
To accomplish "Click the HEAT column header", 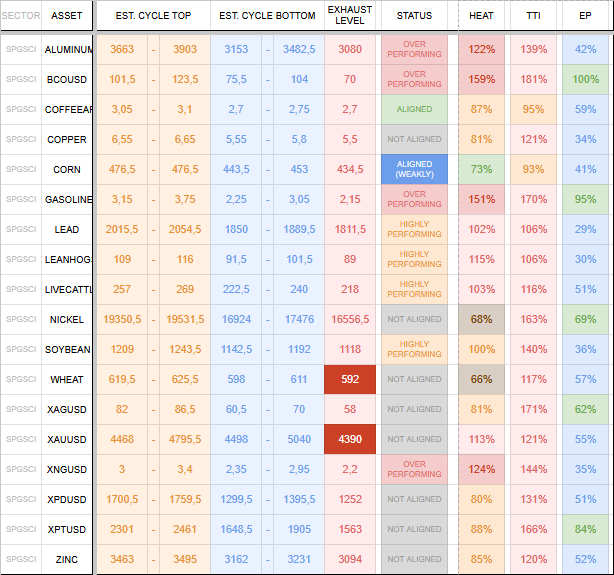I will tap(481, 16).
